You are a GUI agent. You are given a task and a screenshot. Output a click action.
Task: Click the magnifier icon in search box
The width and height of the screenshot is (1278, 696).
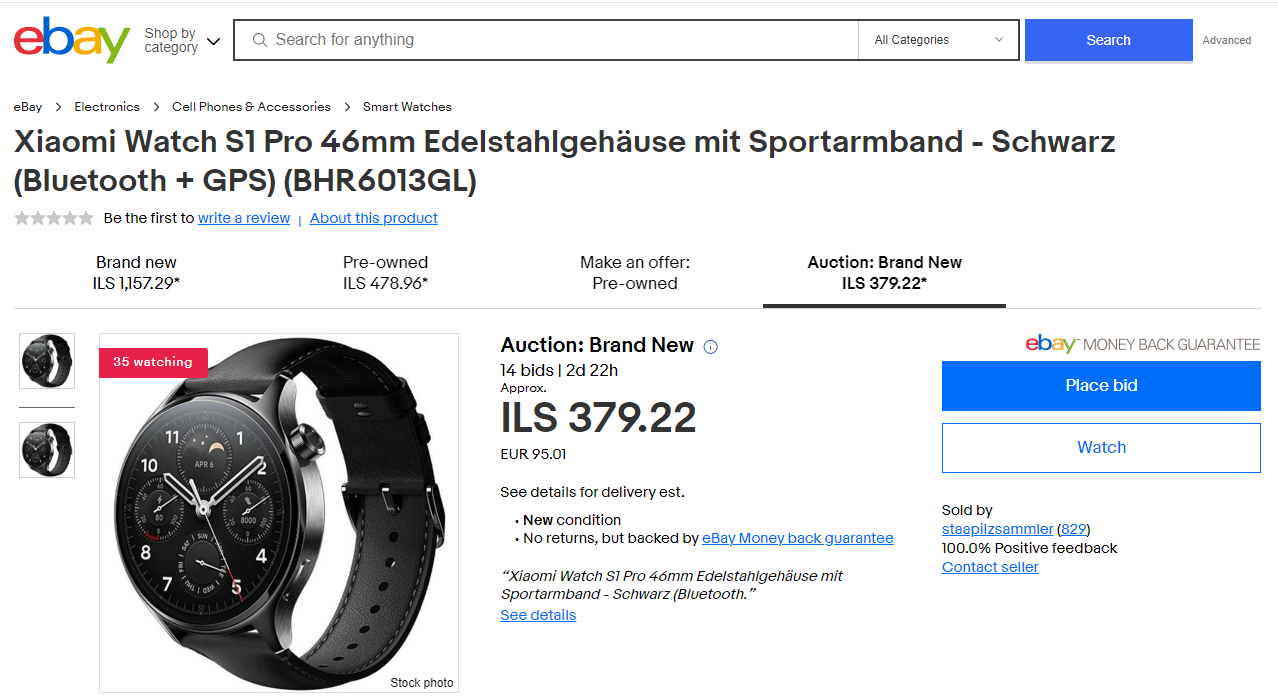260,40
